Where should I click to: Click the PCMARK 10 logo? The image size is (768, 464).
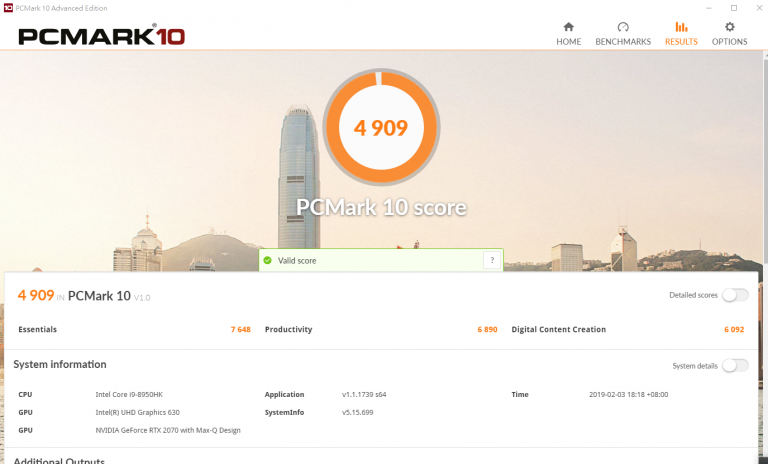pos(101,35)
